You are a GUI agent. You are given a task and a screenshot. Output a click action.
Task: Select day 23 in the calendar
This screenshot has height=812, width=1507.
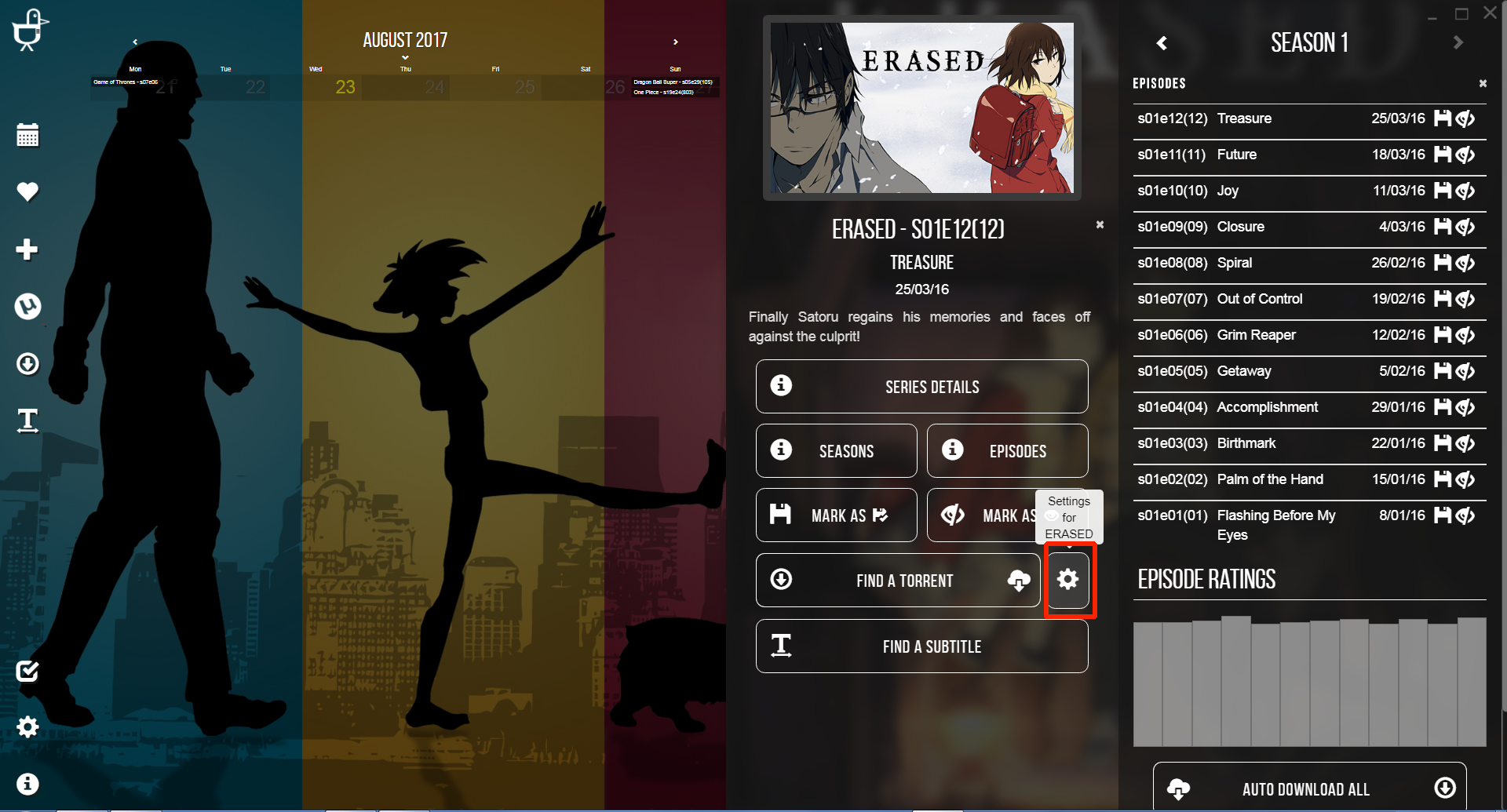click(x=345, y=87)
